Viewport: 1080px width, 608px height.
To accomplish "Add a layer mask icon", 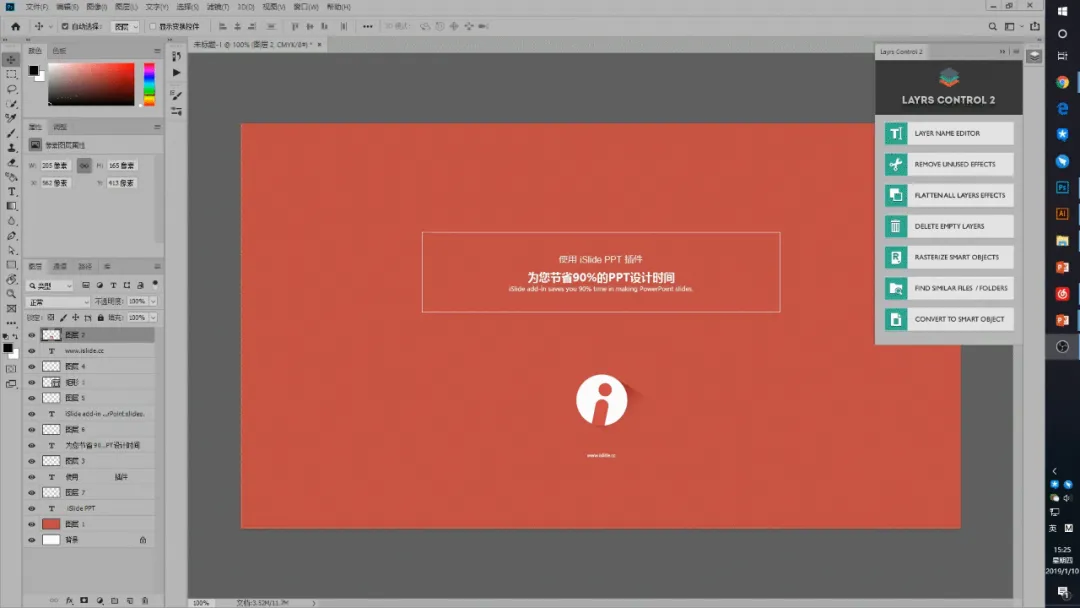I will [x=84, y=600].
